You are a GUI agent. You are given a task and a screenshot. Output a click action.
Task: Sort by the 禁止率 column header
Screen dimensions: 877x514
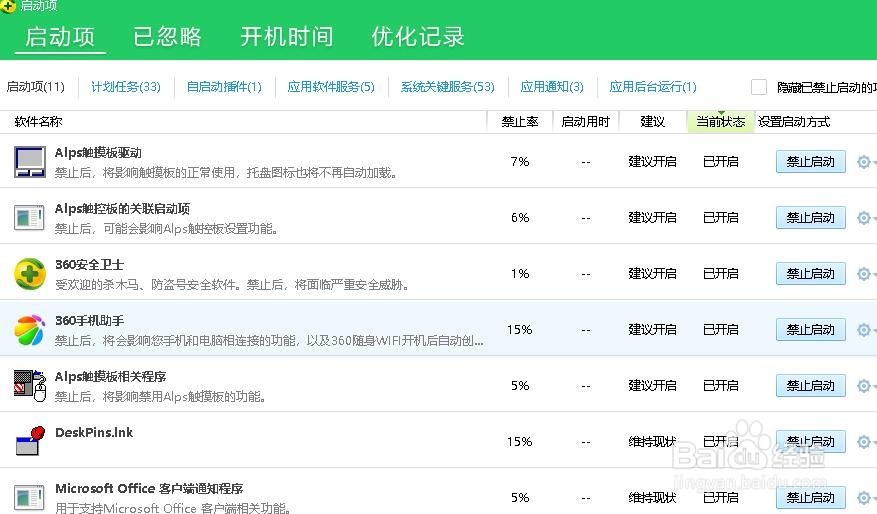519,122
